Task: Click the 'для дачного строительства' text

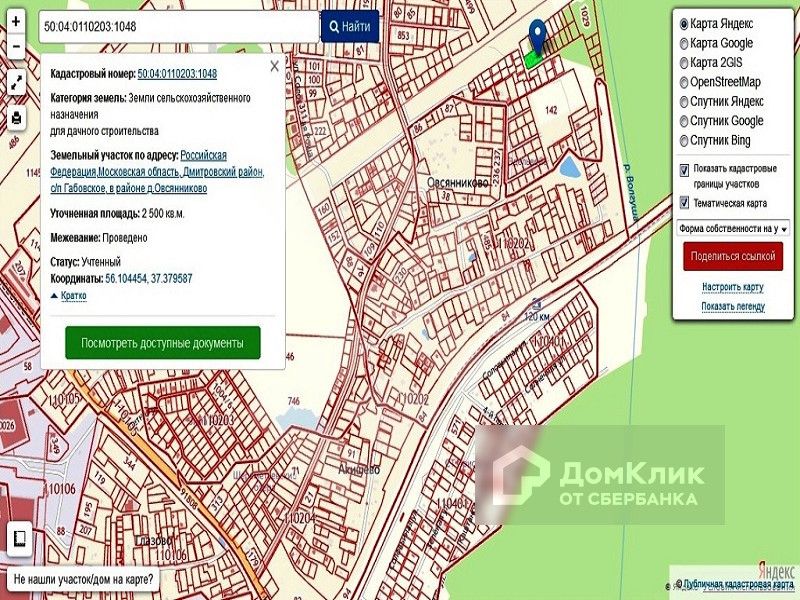Action: point(104,131)
